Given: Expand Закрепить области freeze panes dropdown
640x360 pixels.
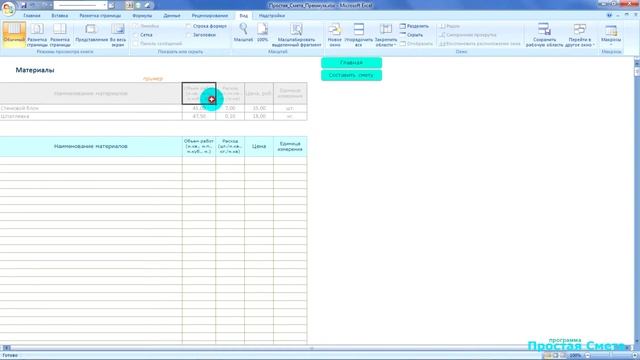Looking at the screenshot, I should pos(386,34).
